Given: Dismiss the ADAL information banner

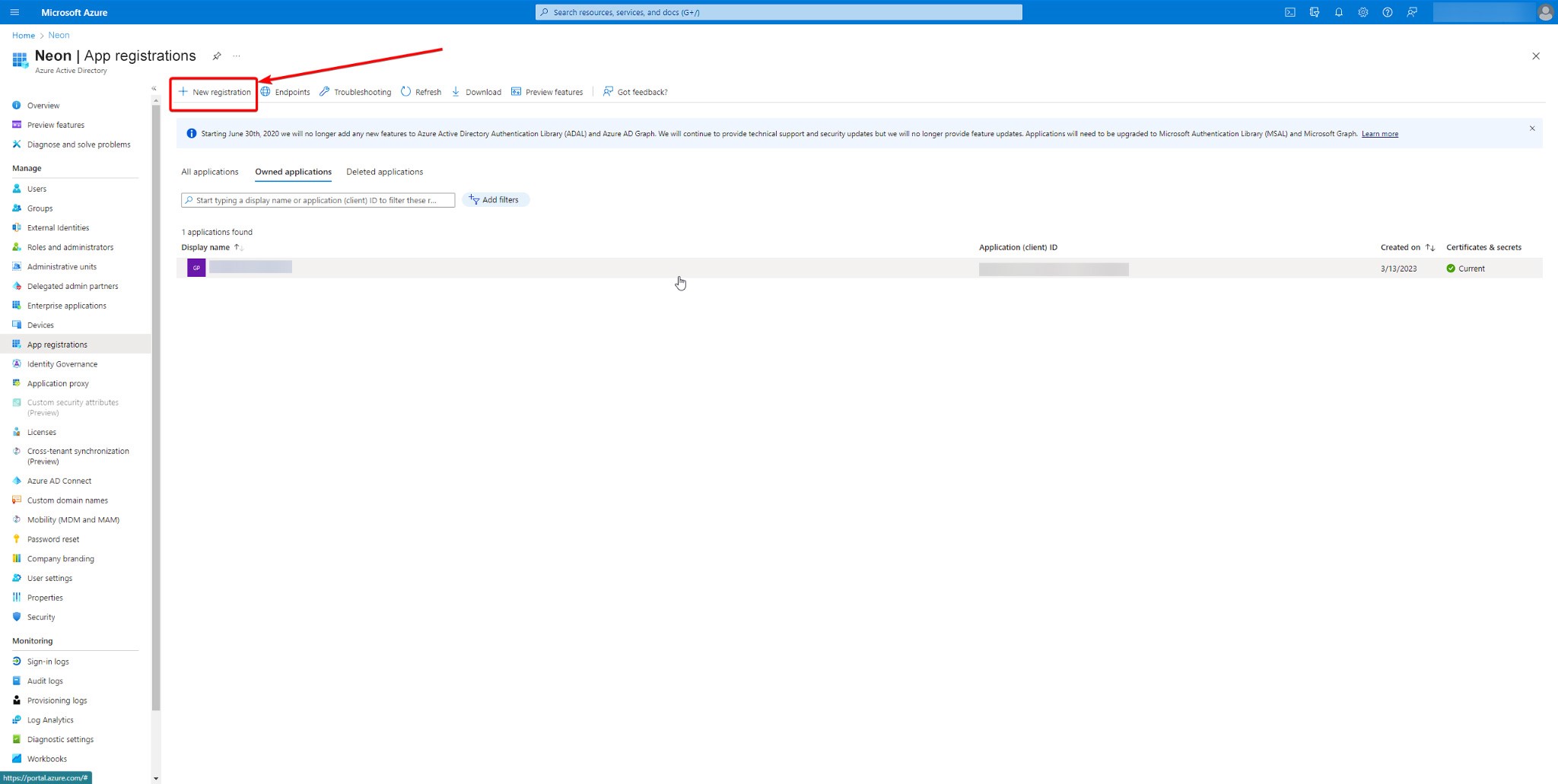Looking at the screenshot, I should [x=1531, y=129].
